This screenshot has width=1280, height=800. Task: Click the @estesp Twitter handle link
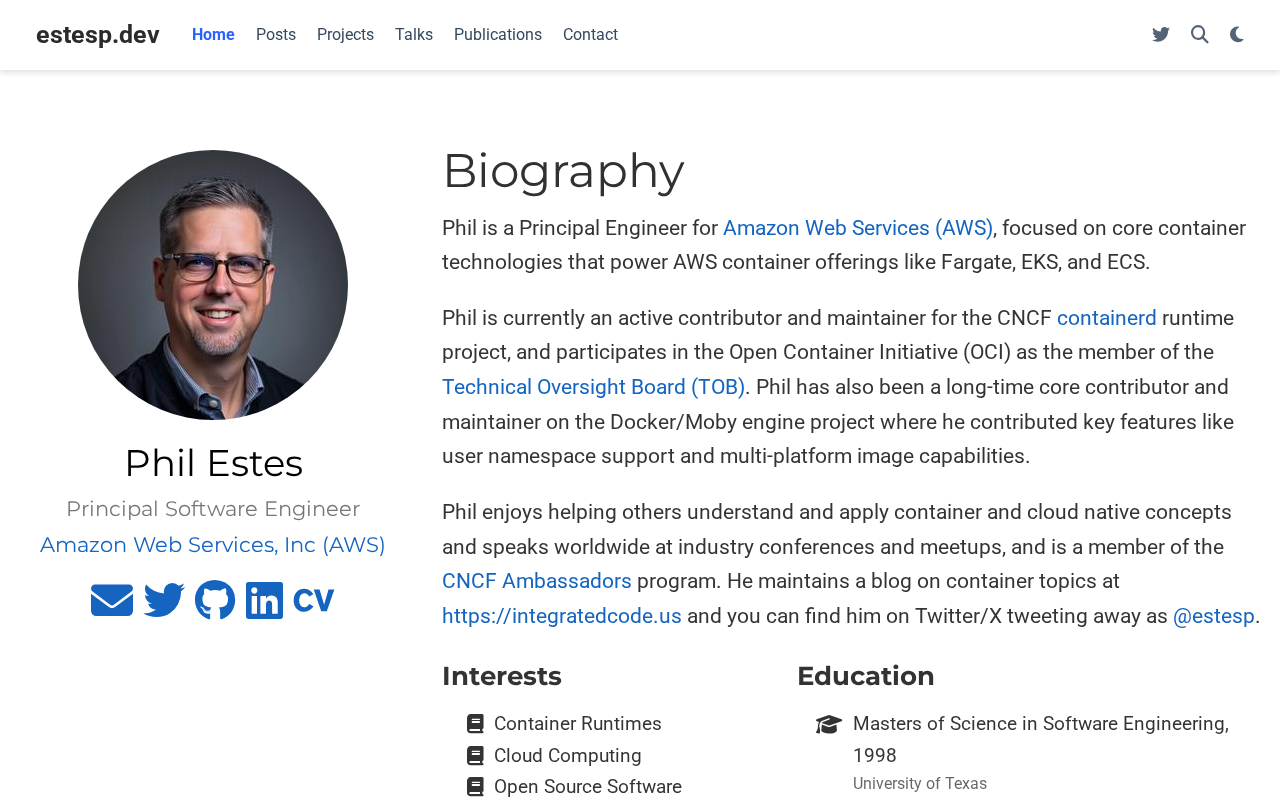(x=1213, y=616)
